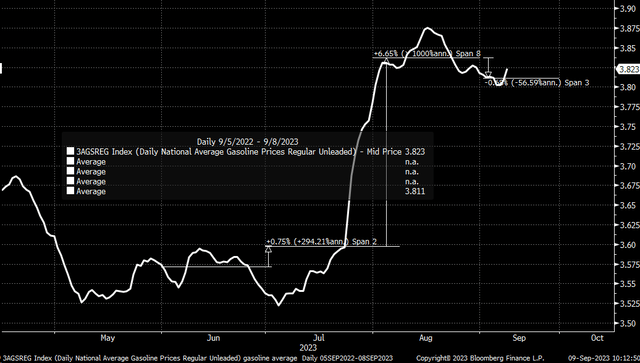Toggle the third Average legend checkbox
This screenshot has height=363, width=640.
coord(71,181)
